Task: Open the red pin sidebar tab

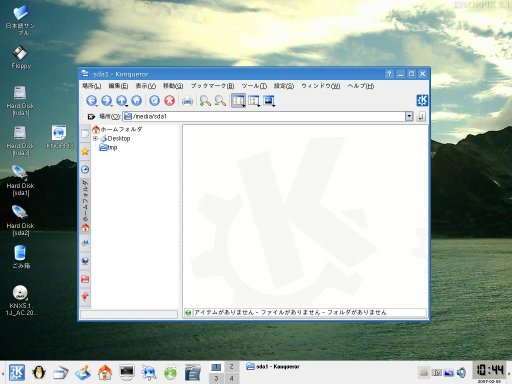Action: (x=85, y=296)
